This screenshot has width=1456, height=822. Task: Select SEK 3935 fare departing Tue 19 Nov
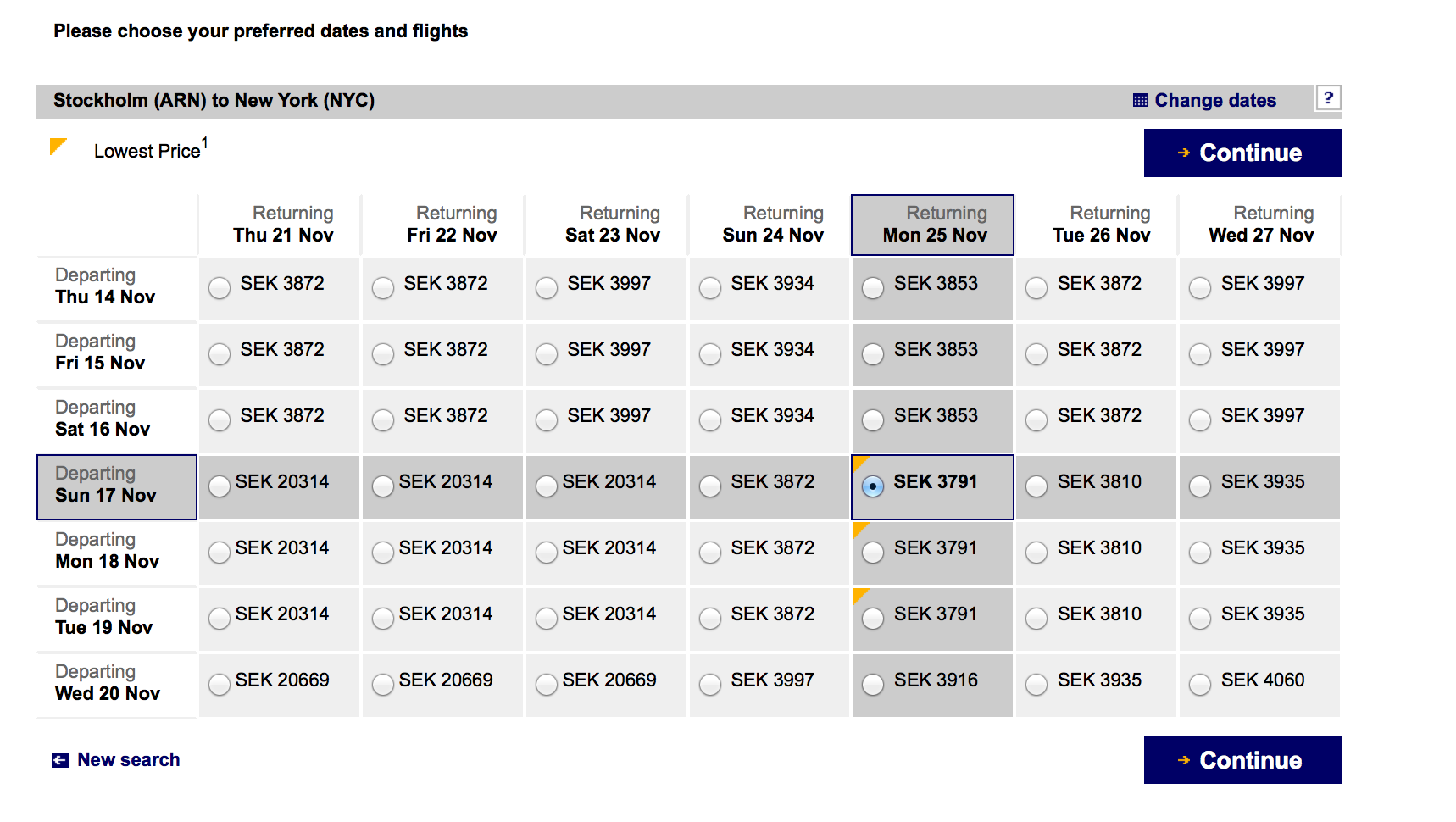1200,619
